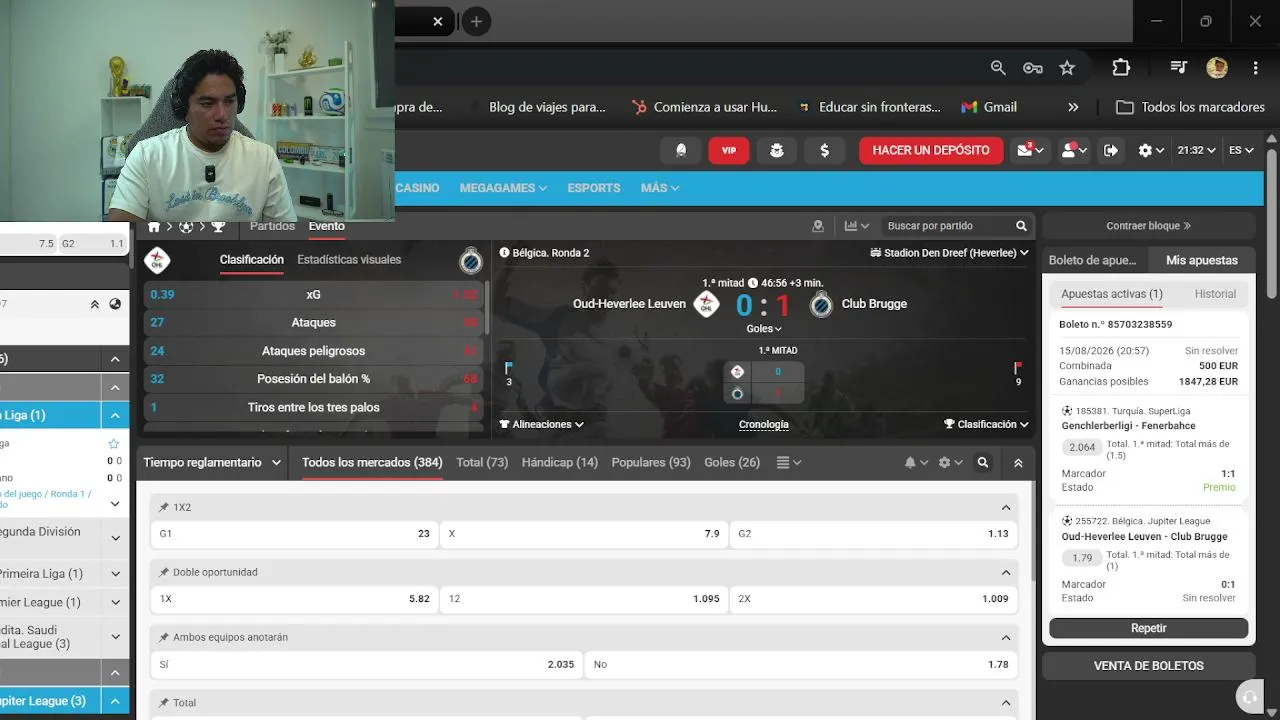Click the map pin icon beside match search
Screen dimensions: 1280x720
coord(818,226)
